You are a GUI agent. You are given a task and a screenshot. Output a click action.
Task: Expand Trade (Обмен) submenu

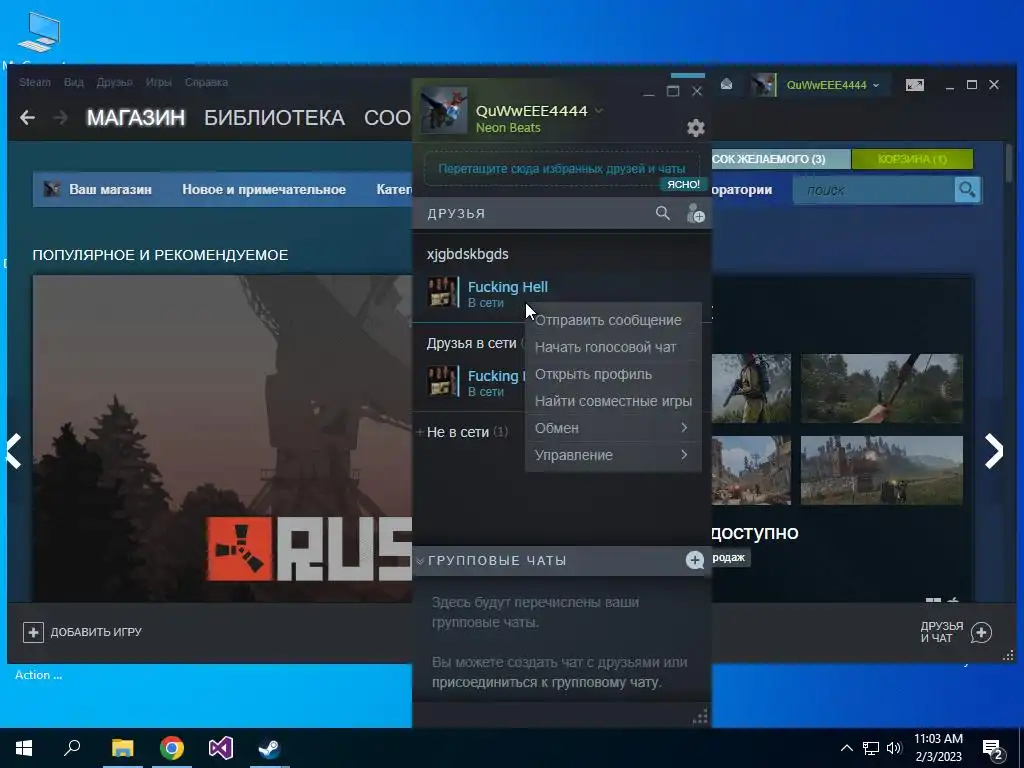coord(613,428)
